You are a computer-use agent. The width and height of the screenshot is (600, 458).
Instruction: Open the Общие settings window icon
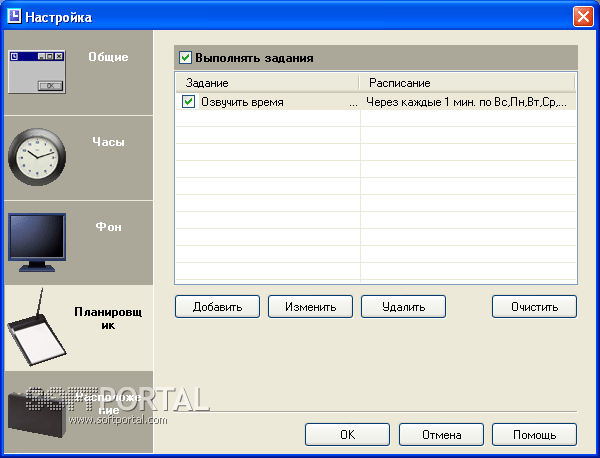tap(37, 72)
